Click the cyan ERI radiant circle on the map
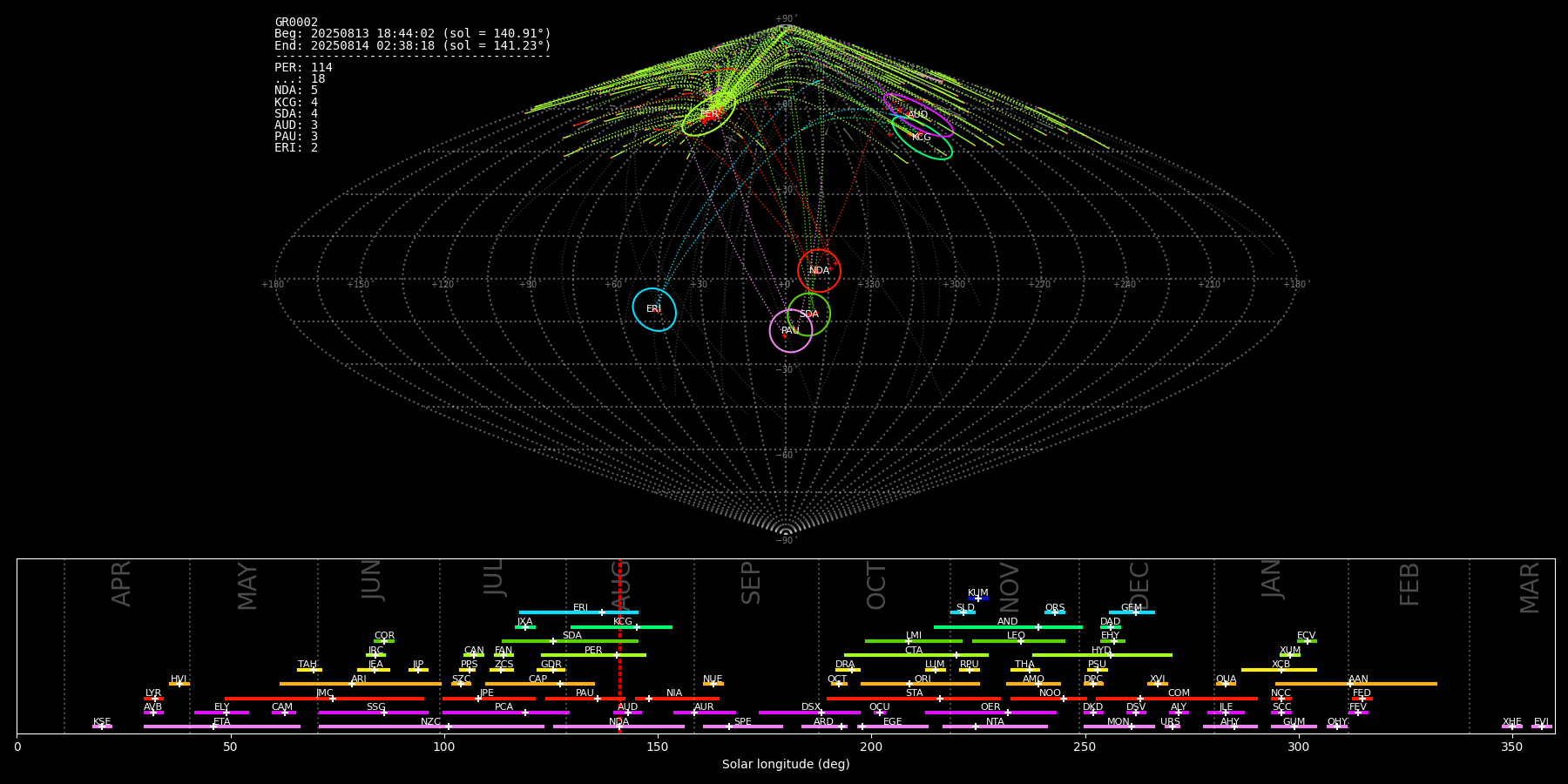The image size is (1568, 784). pos(654,309)
